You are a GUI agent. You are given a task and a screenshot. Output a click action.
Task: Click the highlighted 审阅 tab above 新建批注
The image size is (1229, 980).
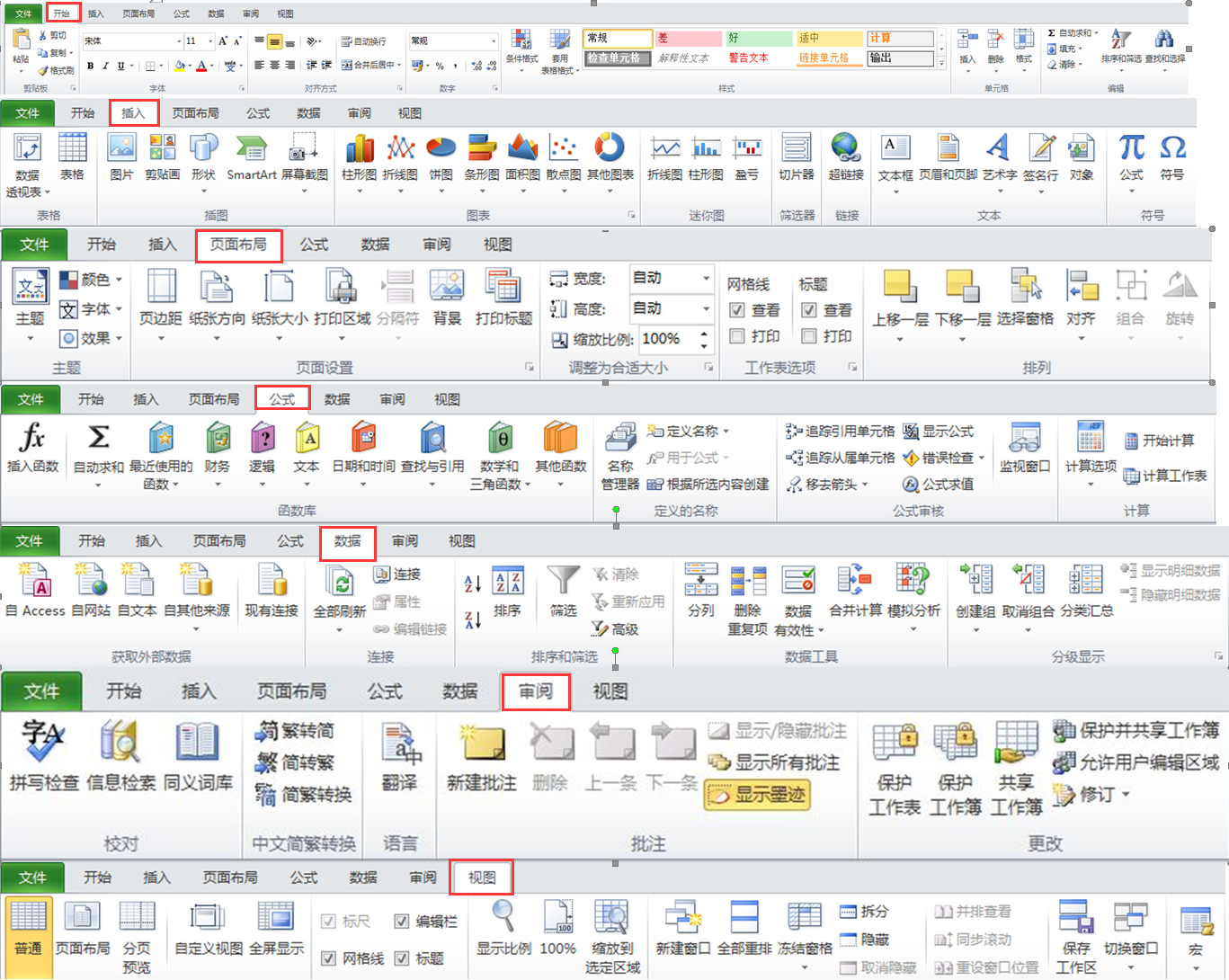pos(536,692)
